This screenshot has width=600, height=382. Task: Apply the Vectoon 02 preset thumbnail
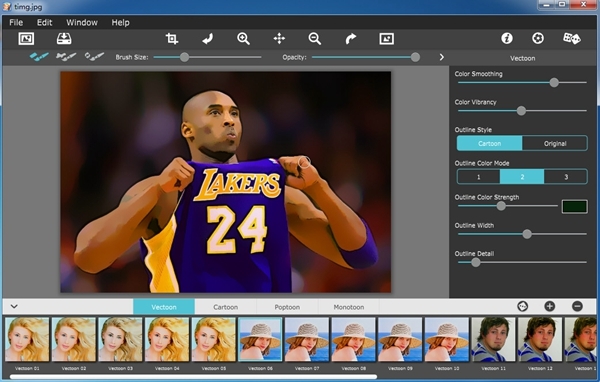73,340
